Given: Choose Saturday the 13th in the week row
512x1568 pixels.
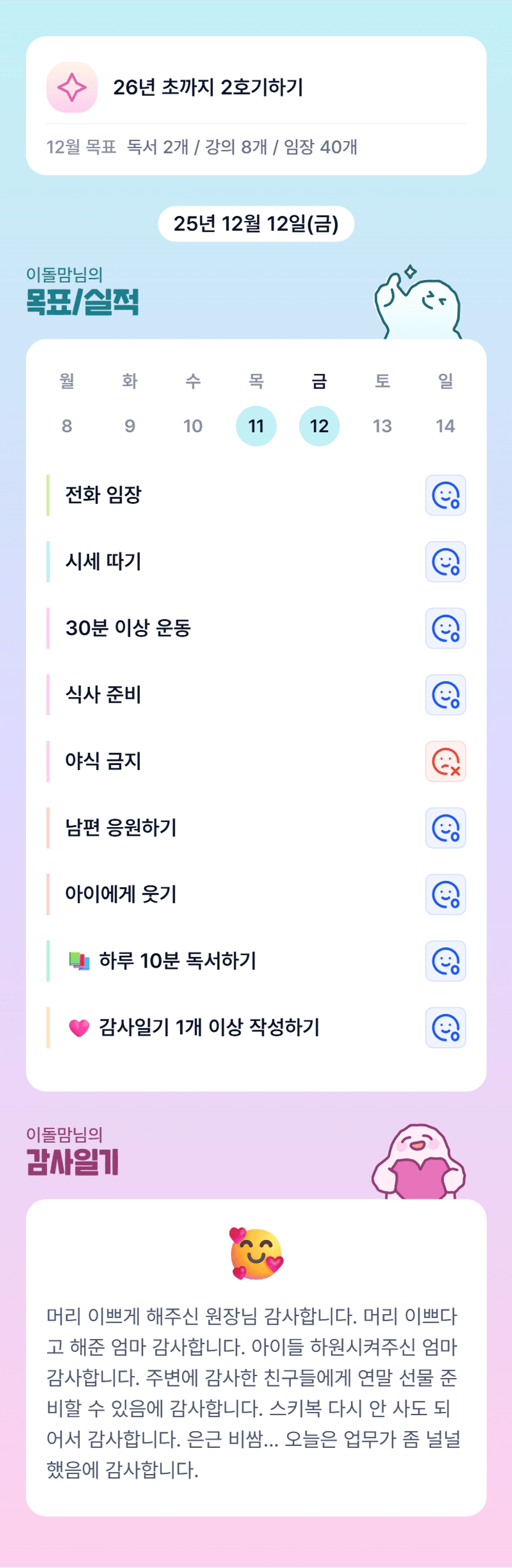Looking at the screenshot, I should click(382, 426).
